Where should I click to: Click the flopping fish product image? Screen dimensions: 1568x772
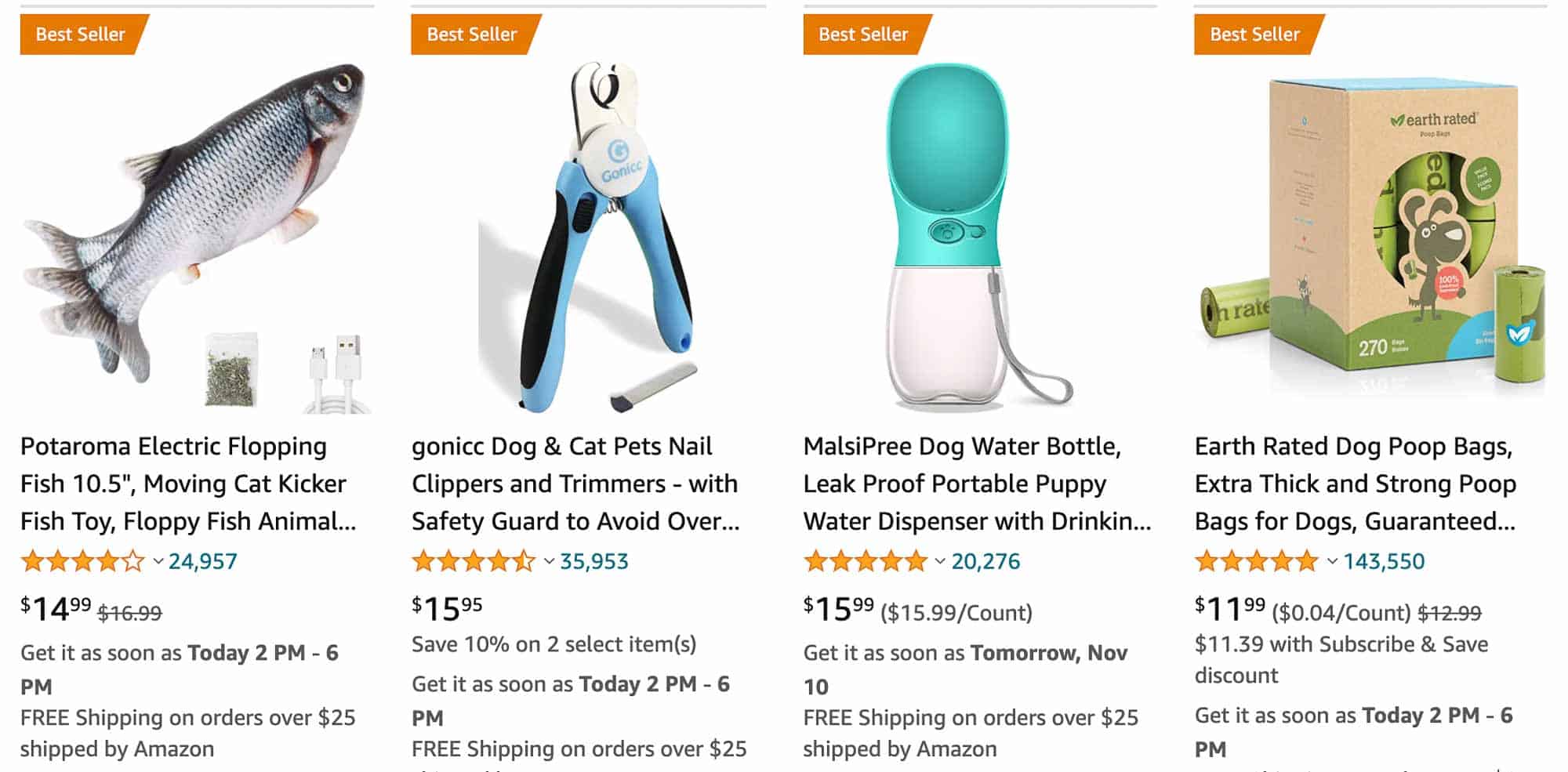[196, 227]
